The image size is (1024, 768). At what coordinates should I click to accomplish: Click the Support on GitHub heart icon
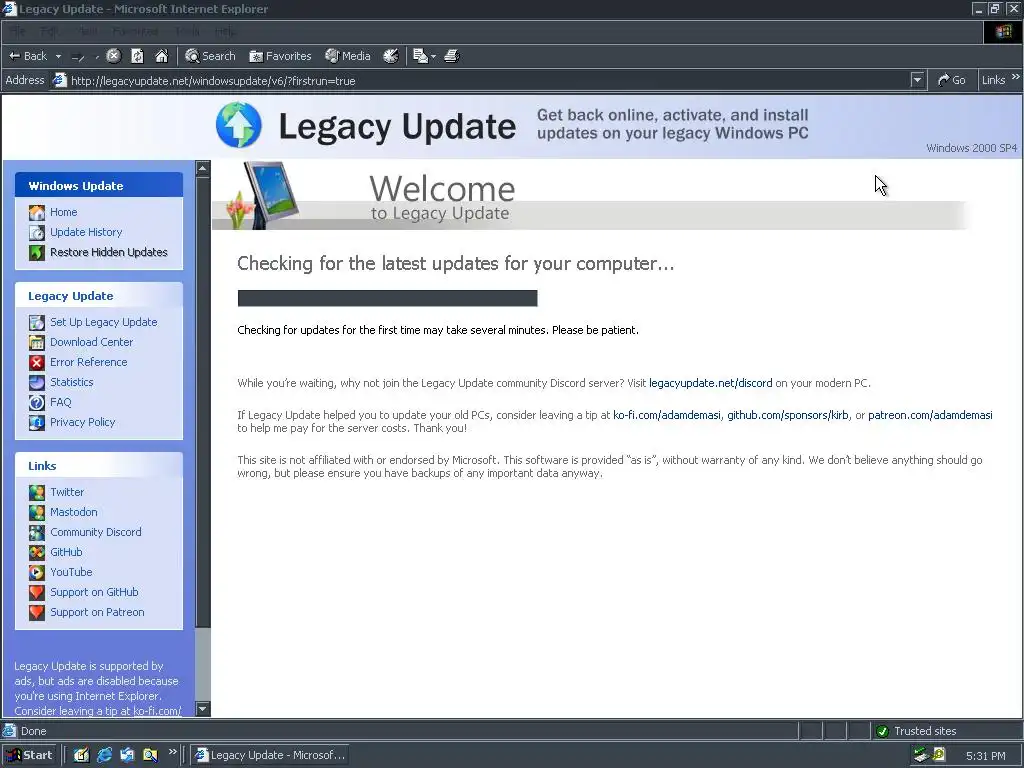(37, 592)
